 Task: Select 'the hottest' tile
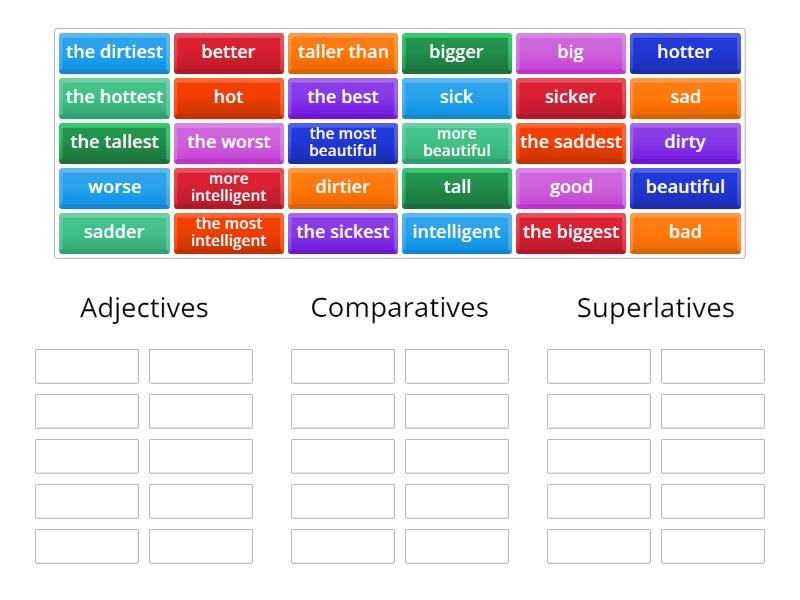114,98
